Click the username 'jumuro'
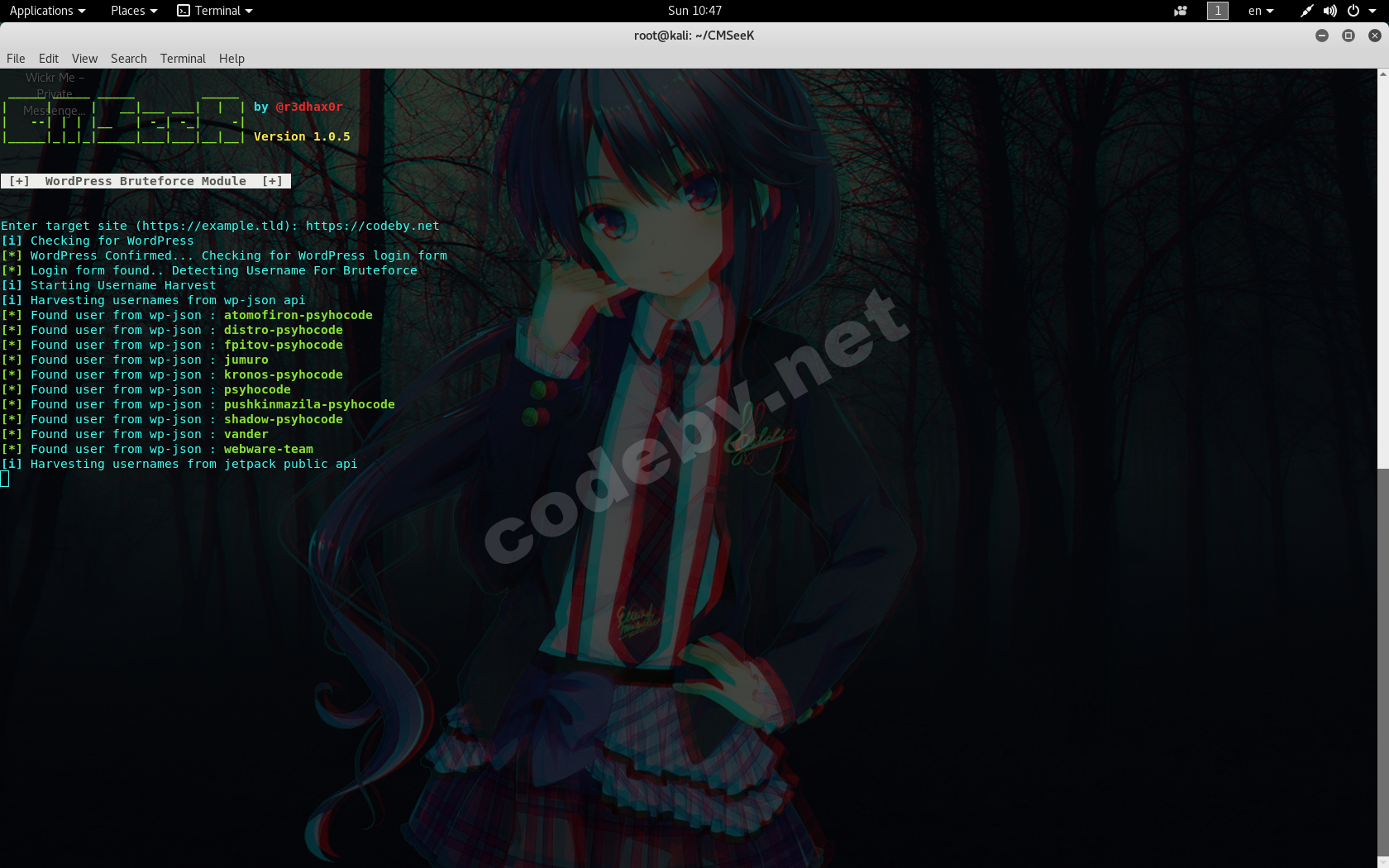Viewport: 1389px width, 868px height. point(246,360)
